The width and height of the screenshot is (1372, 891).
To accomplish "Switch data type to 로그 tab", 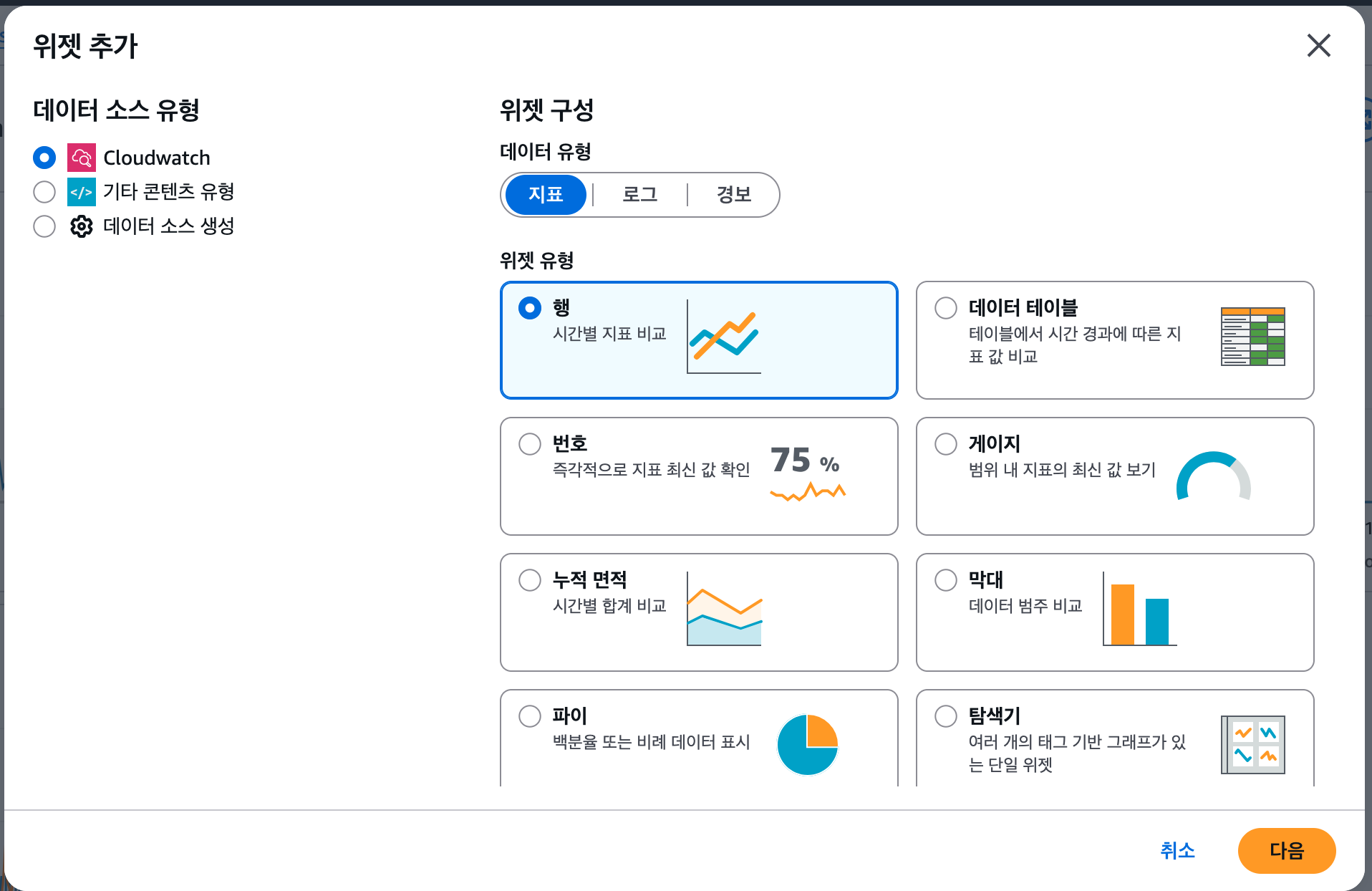I will [639, 195].
